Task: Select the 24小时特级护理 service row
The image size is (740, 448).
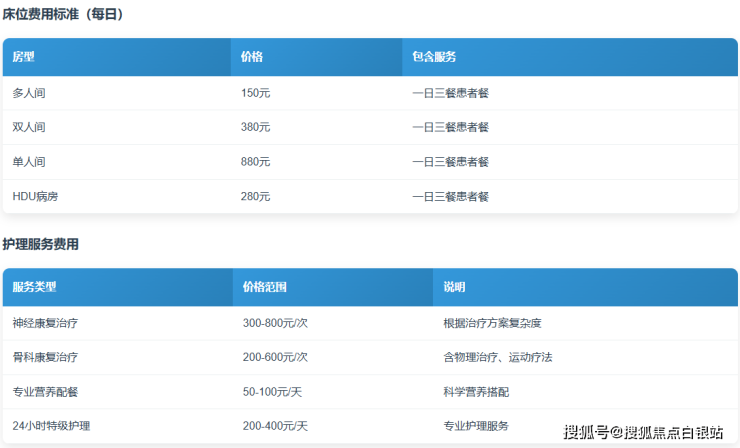Action: pyautogui.click(x=51, y=426)
